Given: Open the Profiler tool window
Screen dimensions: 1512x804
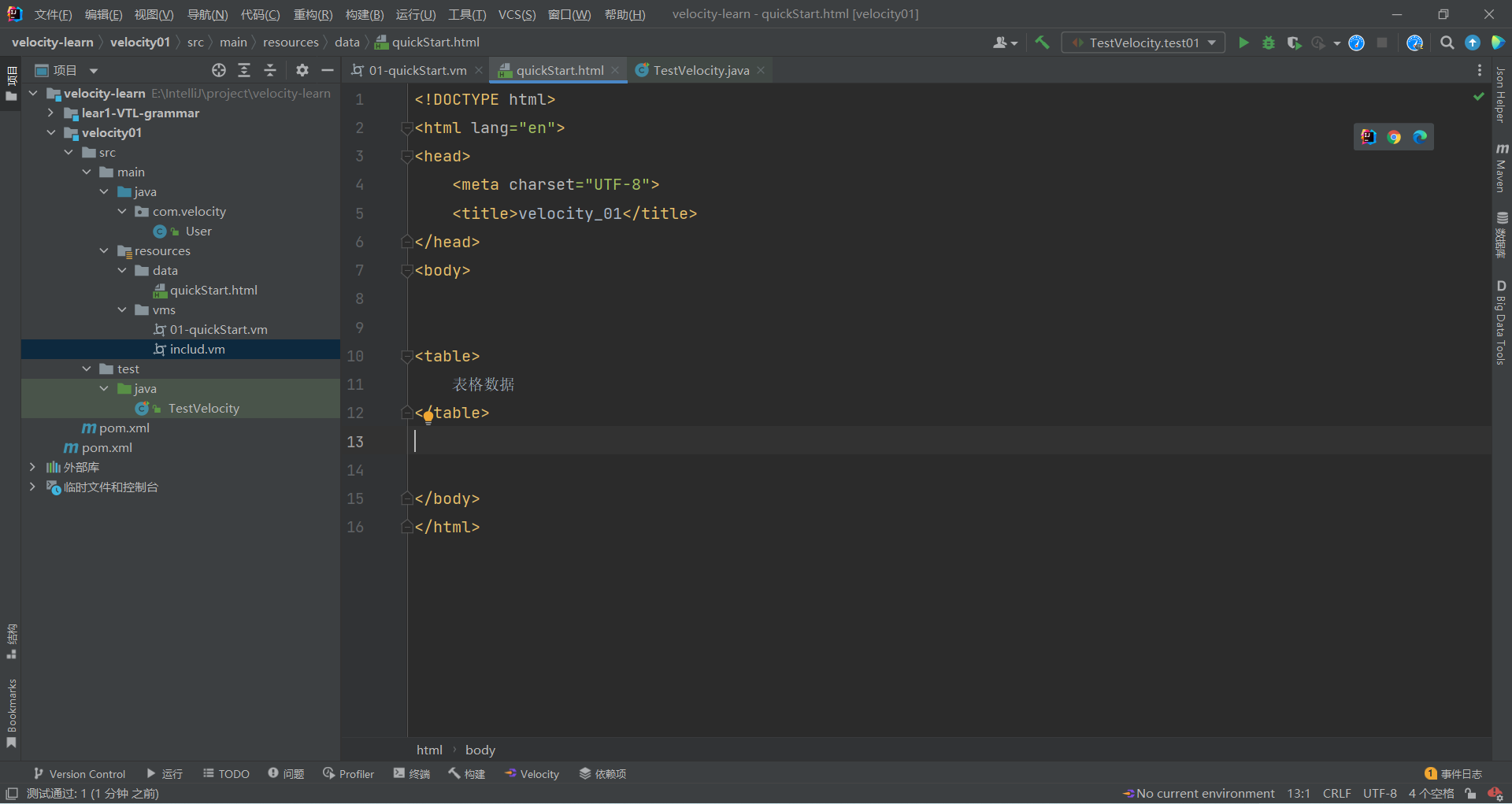Looking at the screenshot, I should coord(348,774).
